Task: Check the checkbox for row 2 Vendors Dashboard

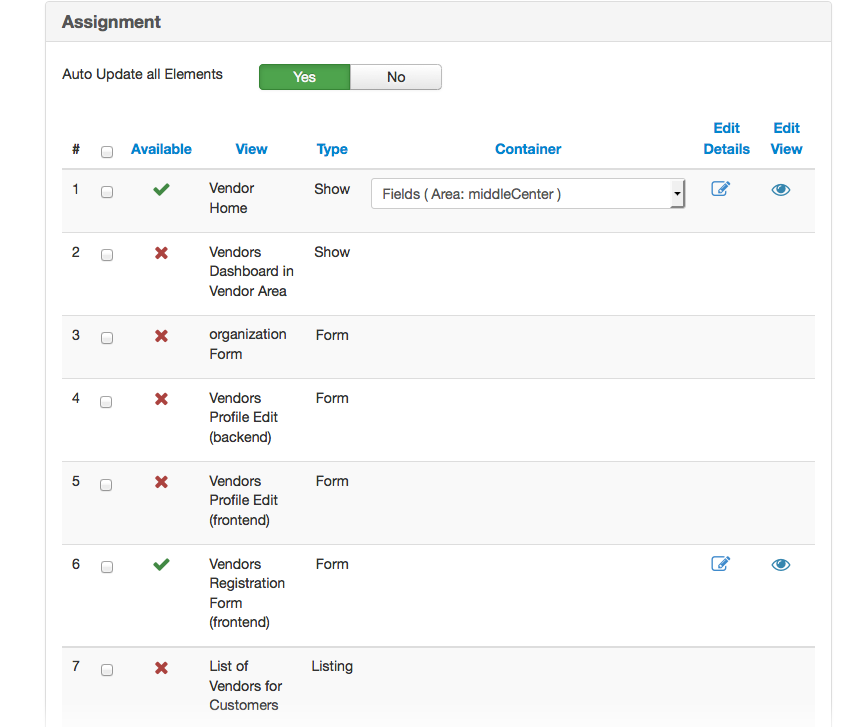Action: tap(107, 255)
